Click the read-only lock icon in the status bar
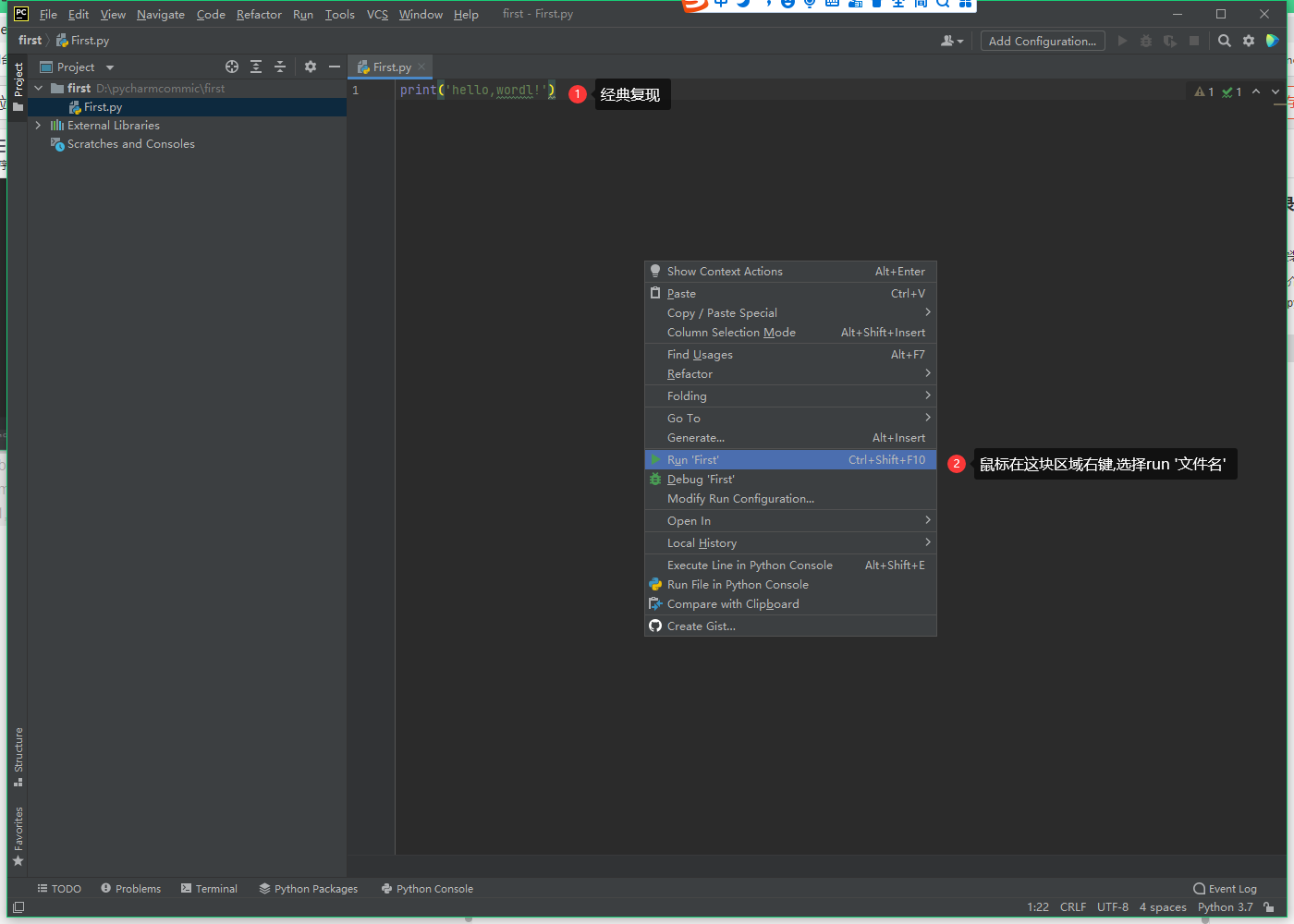 point(1270,907)
